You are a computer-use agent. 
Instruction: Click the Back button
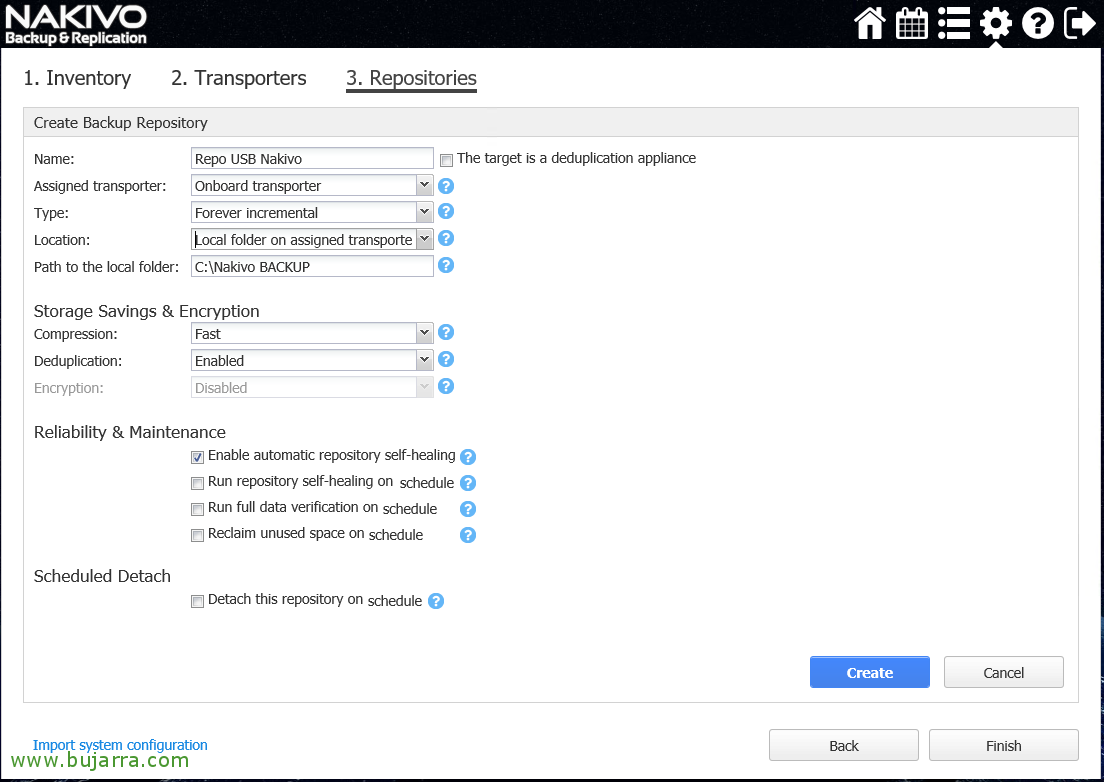point(843,745)
